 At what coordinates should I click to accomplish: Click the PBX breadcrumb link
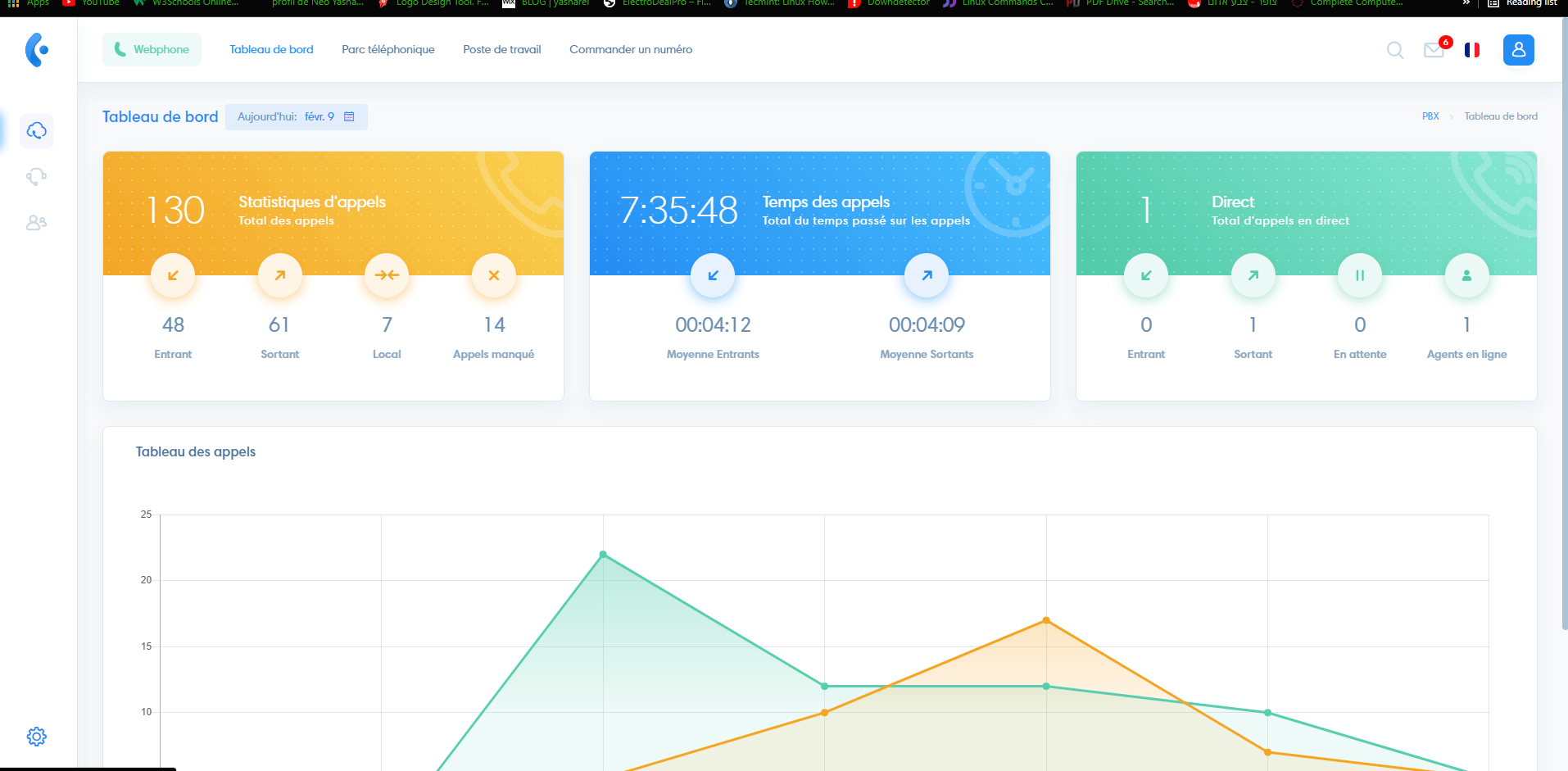(1430, 116)
